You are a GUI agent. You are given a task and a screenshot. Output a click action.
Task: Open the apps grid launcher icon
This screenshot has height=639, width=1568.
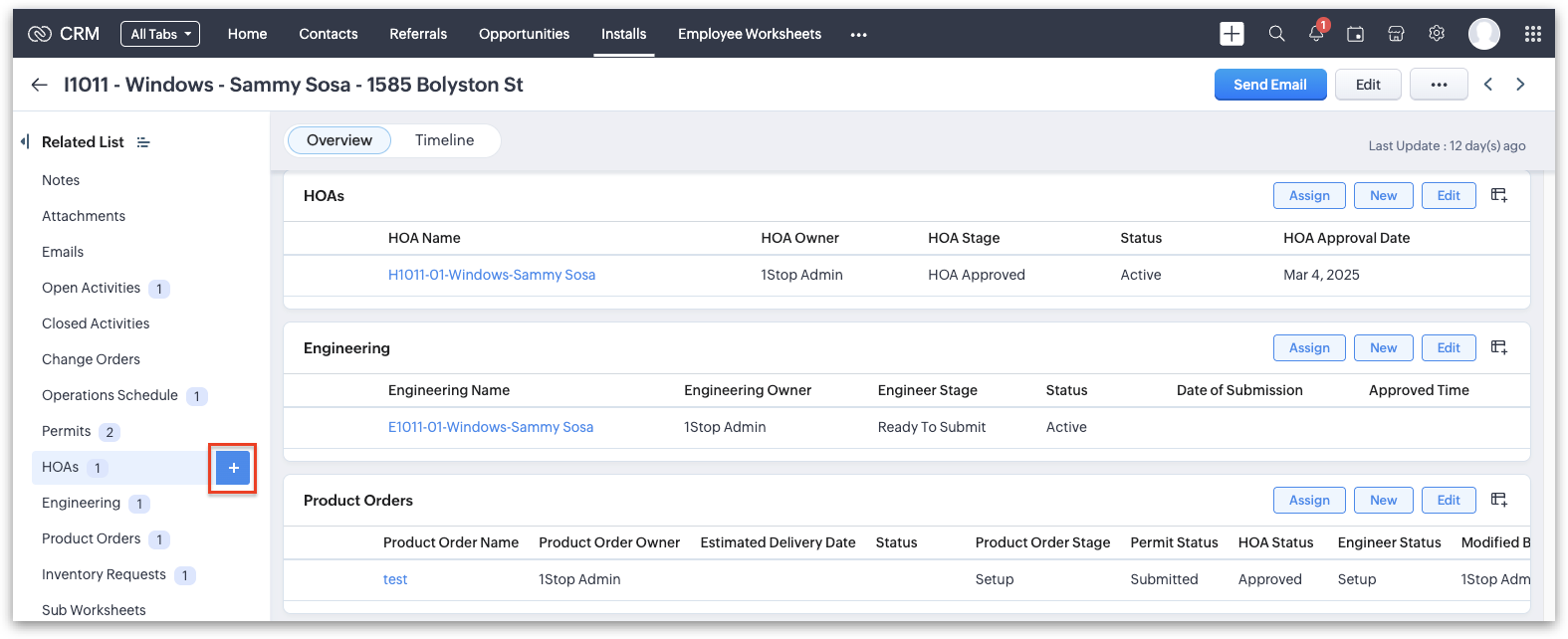click(1533, 34)
